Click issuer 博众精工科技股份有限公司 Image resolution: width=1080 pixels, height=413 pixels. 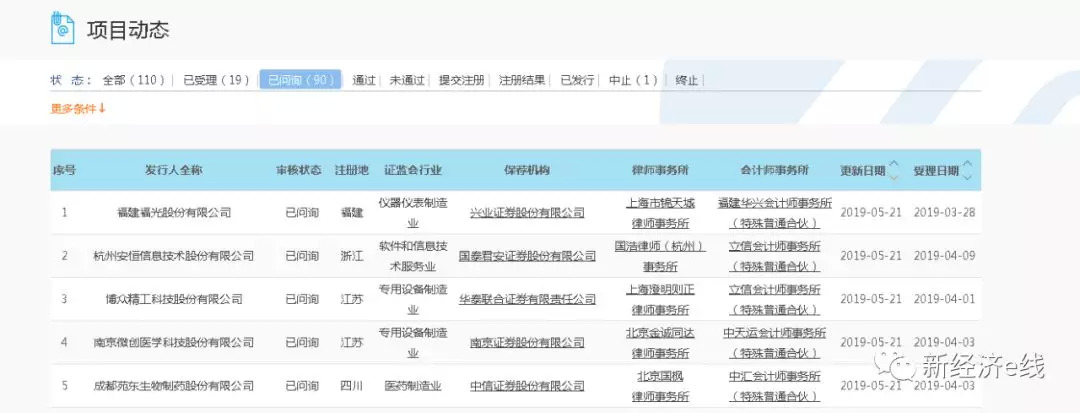(x=174, y=299)
